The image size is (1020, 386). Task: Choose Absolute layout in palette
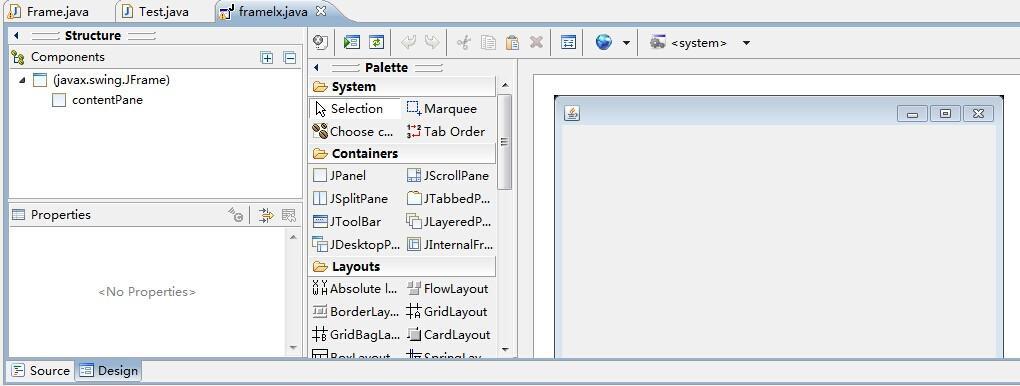tap(355, 289)
